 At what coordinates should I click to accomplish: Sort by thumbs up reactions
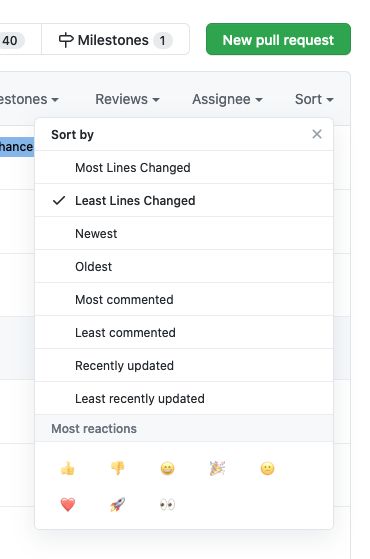(x=68, y=468)
